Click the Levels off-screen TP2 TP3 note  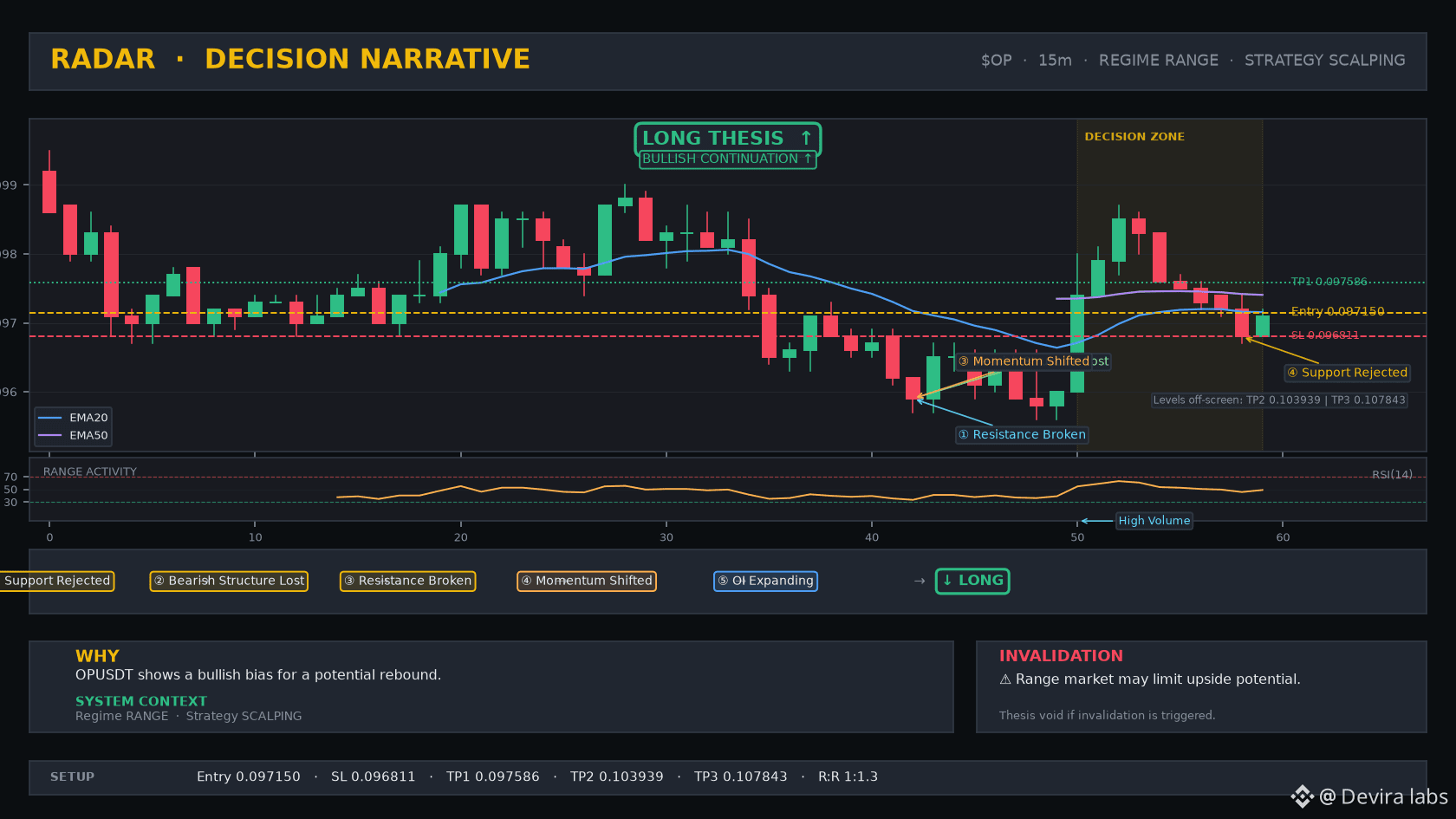[1279, 400]
